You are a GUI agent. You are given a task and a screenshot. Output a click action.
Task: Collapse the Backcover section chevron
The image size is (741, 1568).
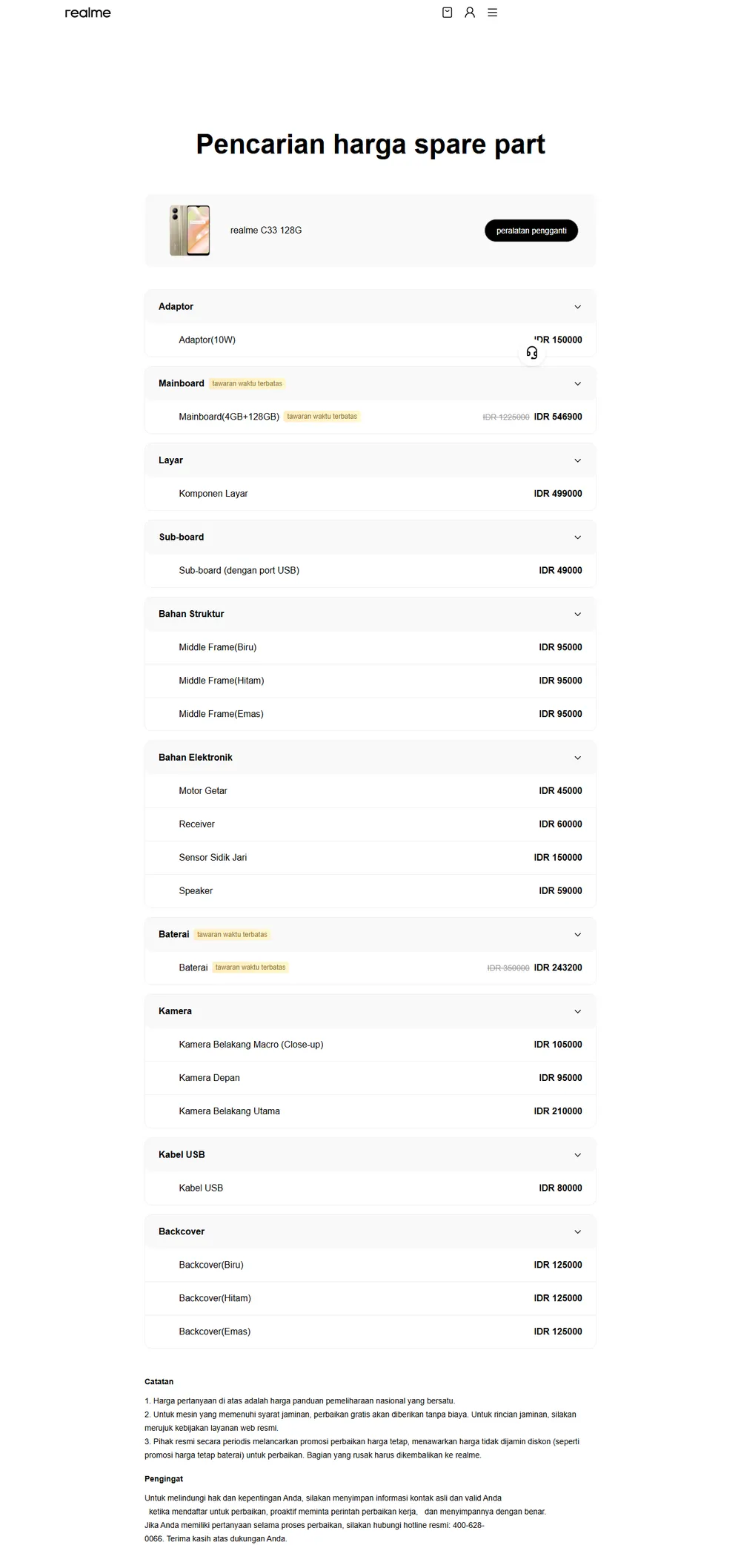(x=578, y=1232)
